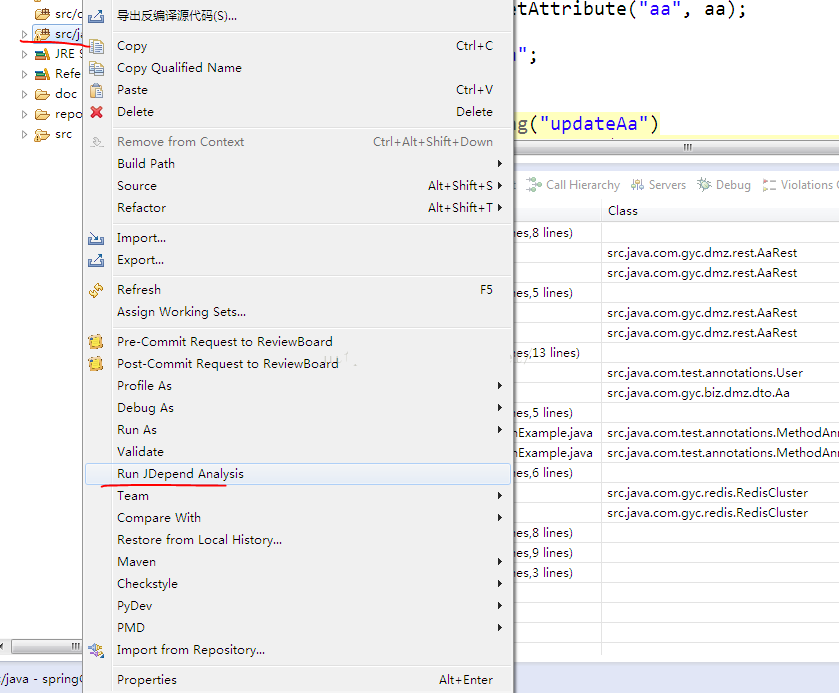The image size is (839, 693).
Task: Click the export decompiled source icon
Action: [x=96, y=16]
